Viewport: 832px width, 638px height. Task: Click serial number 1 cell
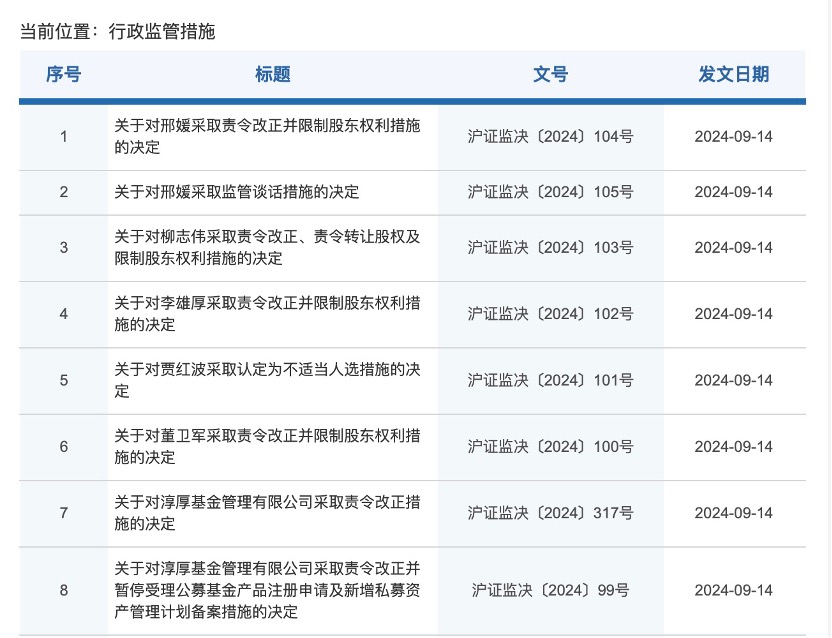64,137
